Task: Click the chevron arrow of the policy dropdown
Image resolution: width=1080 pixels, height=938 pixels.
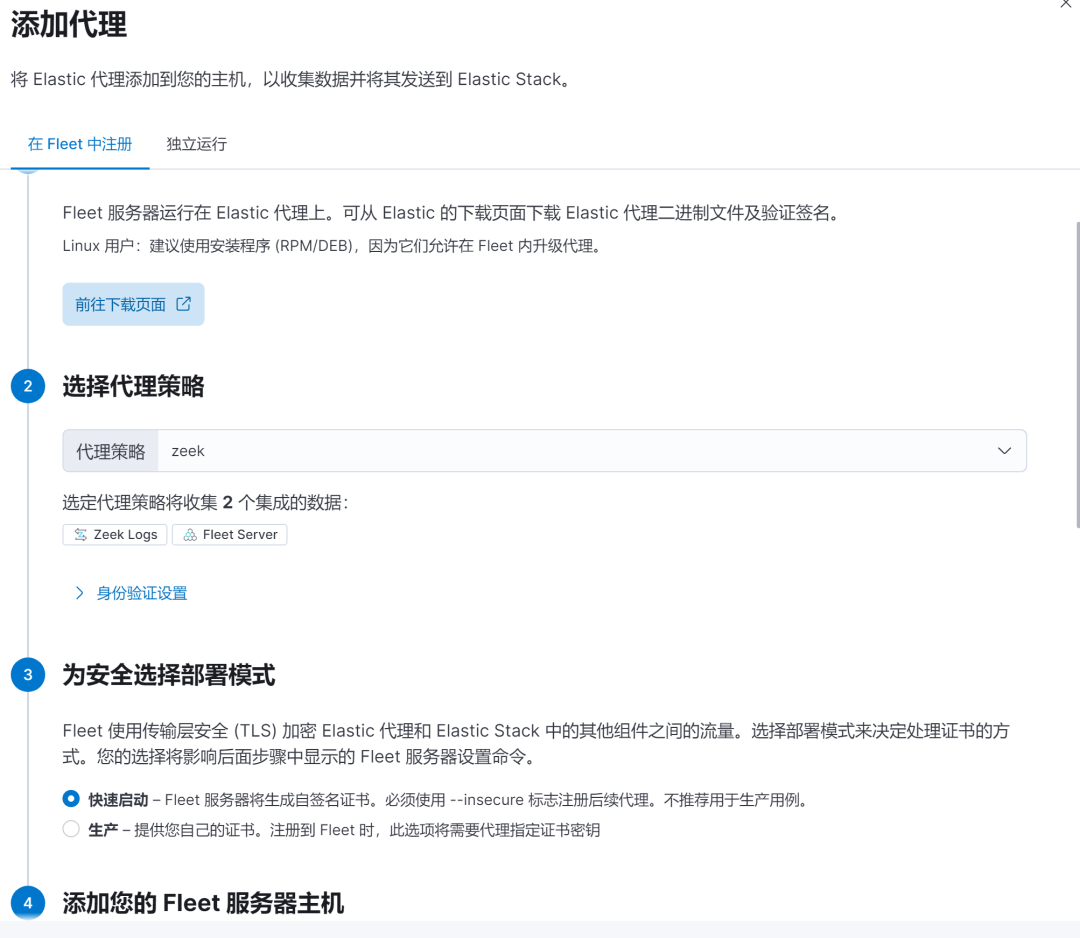Action: point(1004,451)
